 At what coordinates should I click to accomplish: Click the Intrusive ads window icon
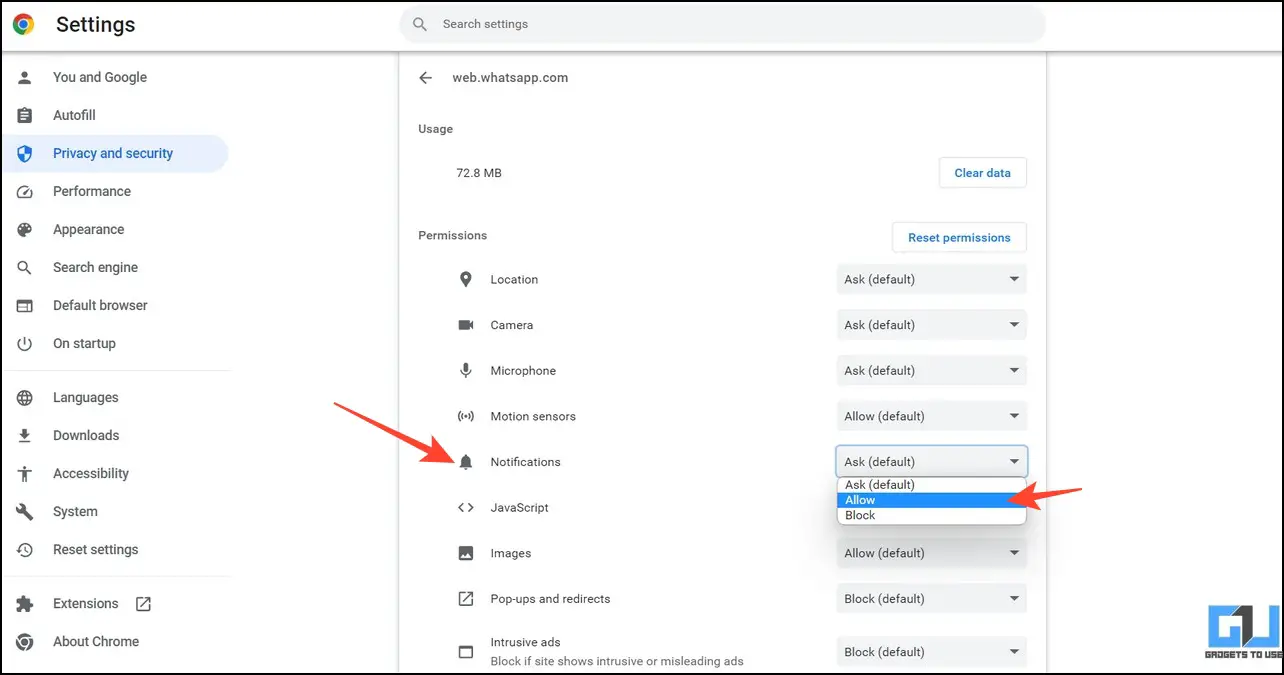point(466,652)
